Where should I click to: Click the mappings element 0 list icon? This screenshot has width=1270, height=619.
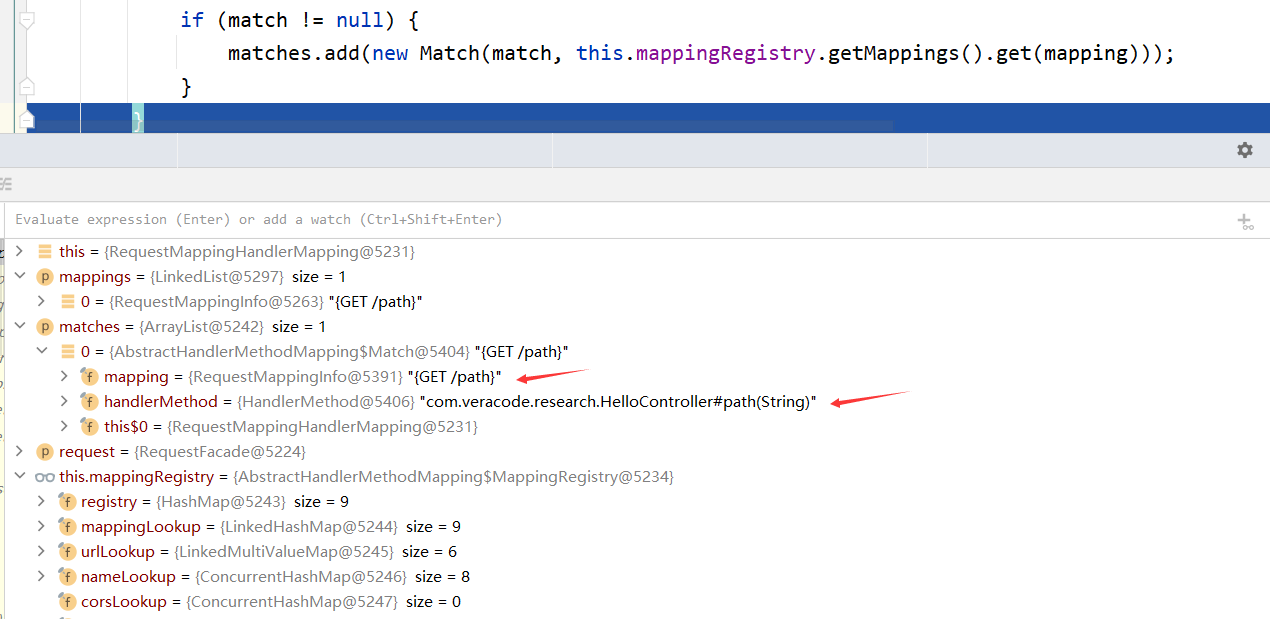[x=67, y=301]
